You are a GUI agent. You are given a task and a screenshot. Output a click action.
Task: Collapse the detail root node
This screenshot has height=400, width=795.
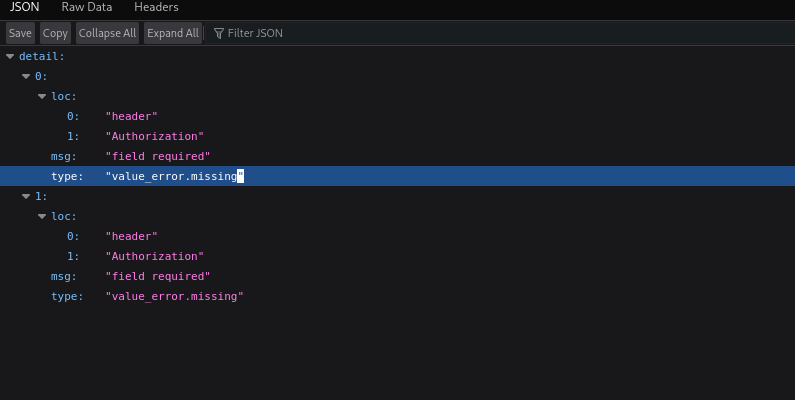coord(10,57)
